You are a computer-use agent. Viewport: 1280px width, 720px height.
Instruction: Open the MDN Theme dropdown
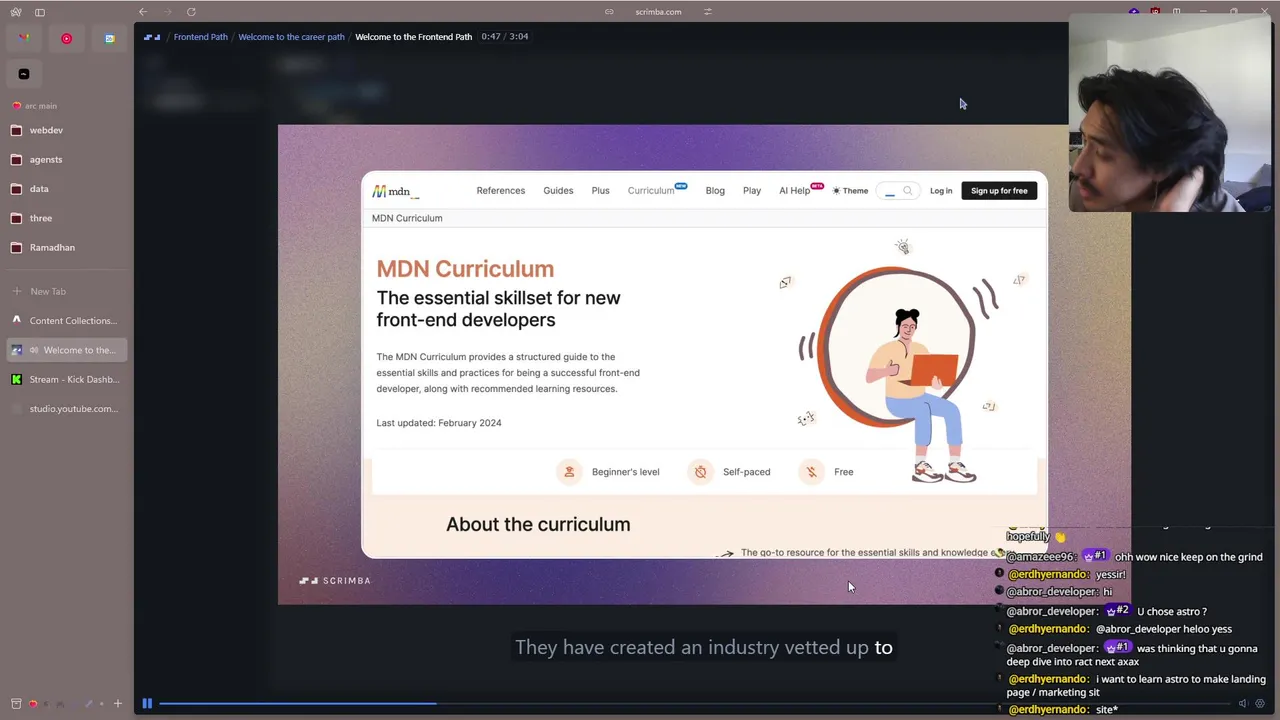pyautogui.click(x=850, y=191)
